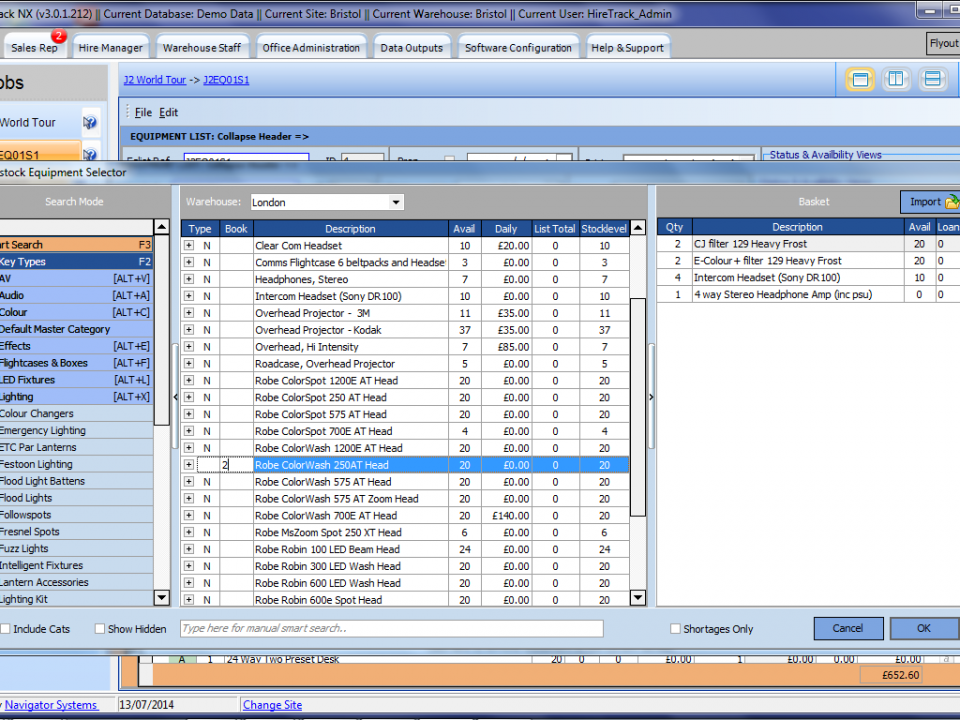
Task: Click the manual smart search text field
Action: click(x=391, y=628)
